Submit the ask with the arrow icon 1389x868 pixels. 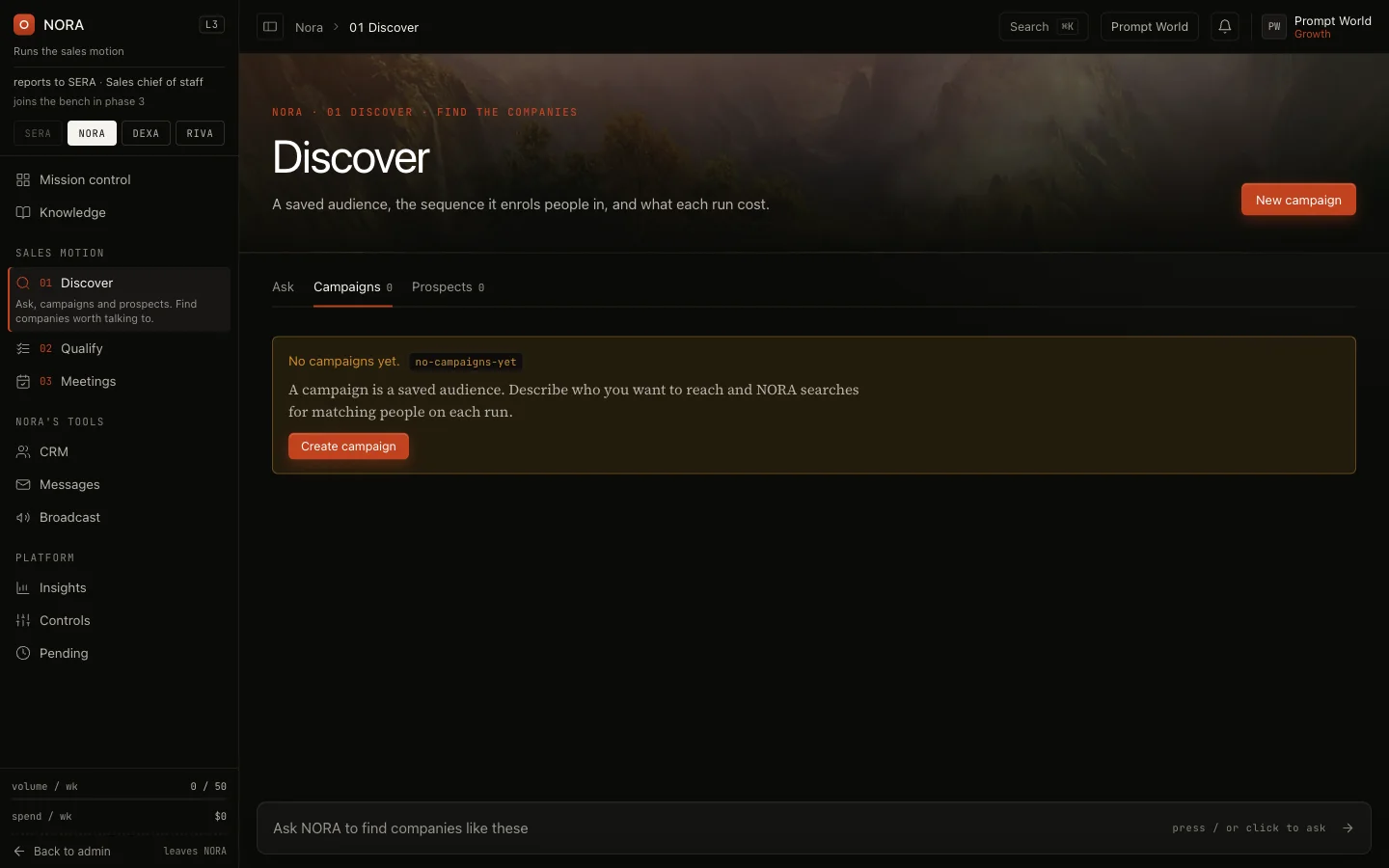pos(1348,827)
